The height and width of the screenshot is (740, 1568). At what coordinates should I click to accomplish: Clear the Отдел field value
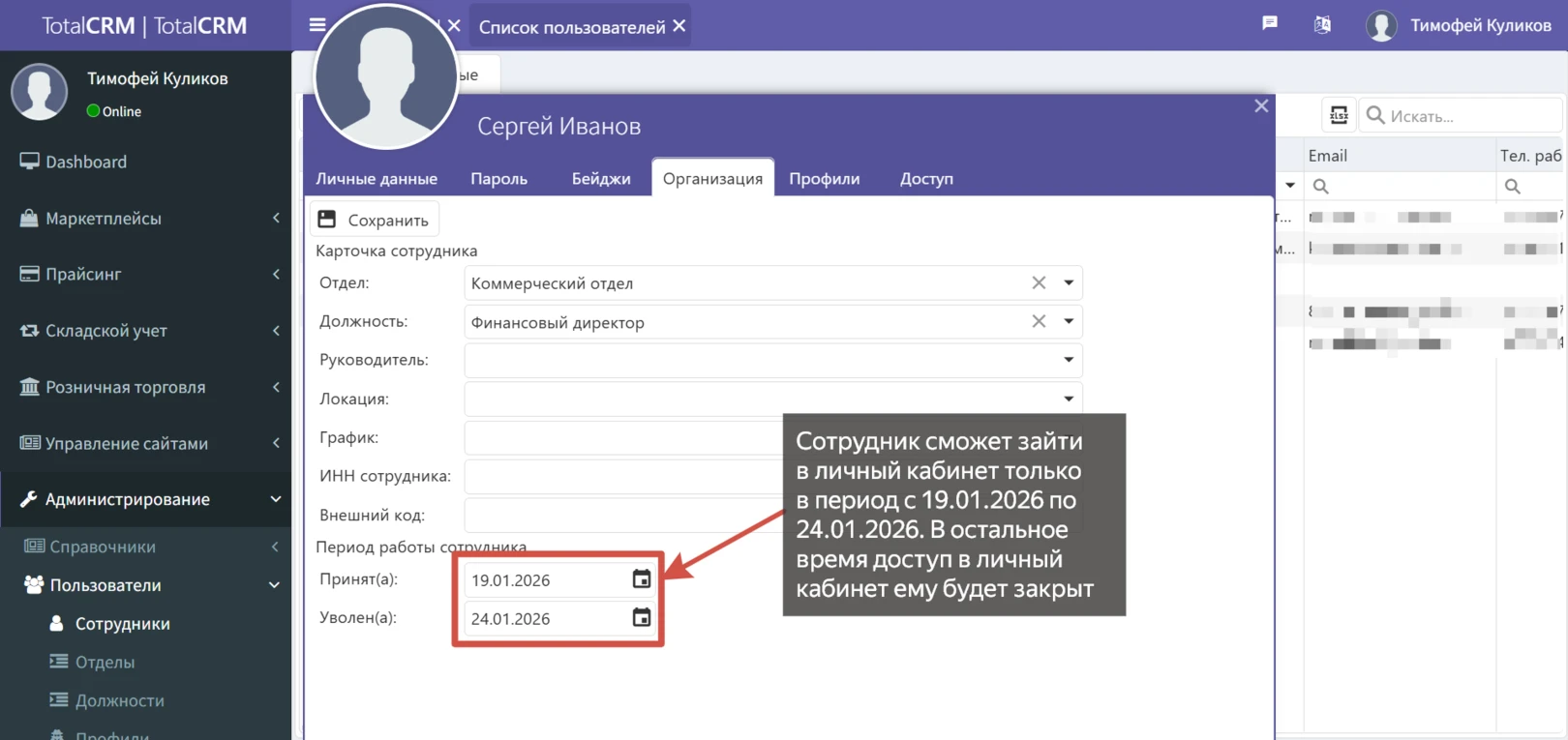coord(1039,282)
